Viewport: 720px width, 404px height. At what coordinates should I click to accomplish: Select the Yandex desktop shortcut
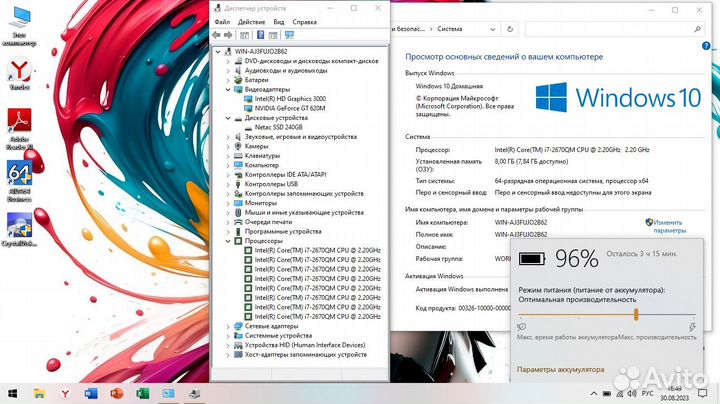coord(19,73)
